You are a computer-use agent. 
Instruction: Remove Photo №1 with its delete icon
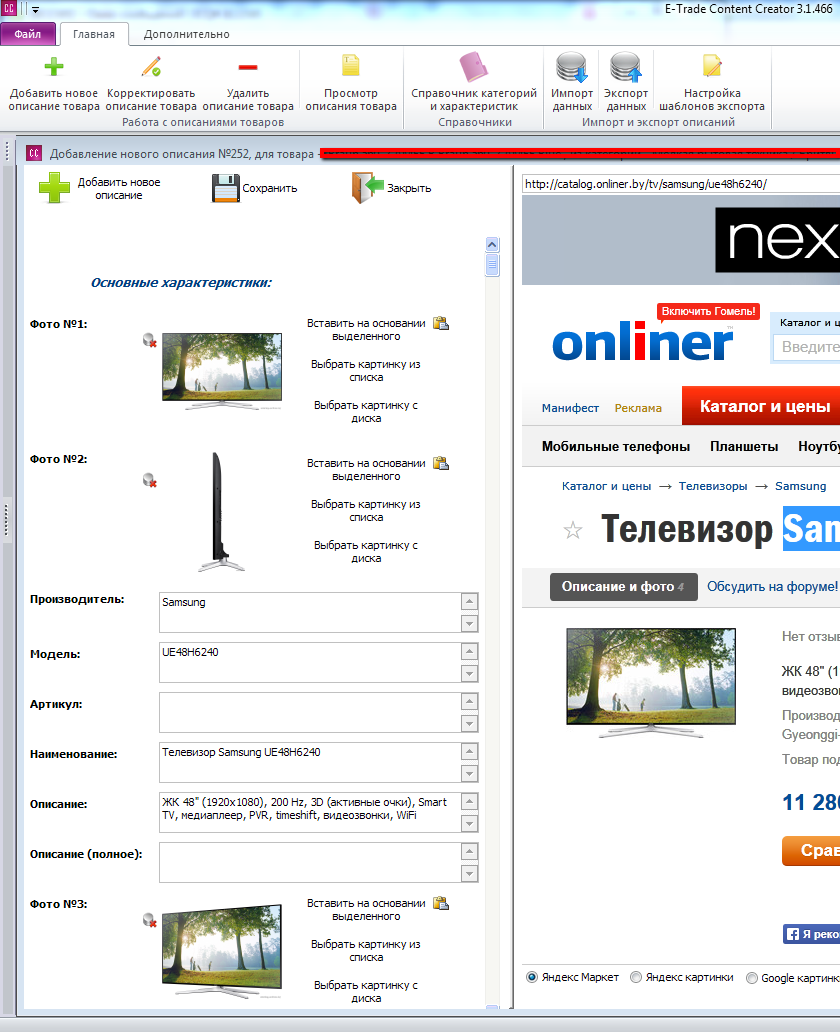[150, 340]
